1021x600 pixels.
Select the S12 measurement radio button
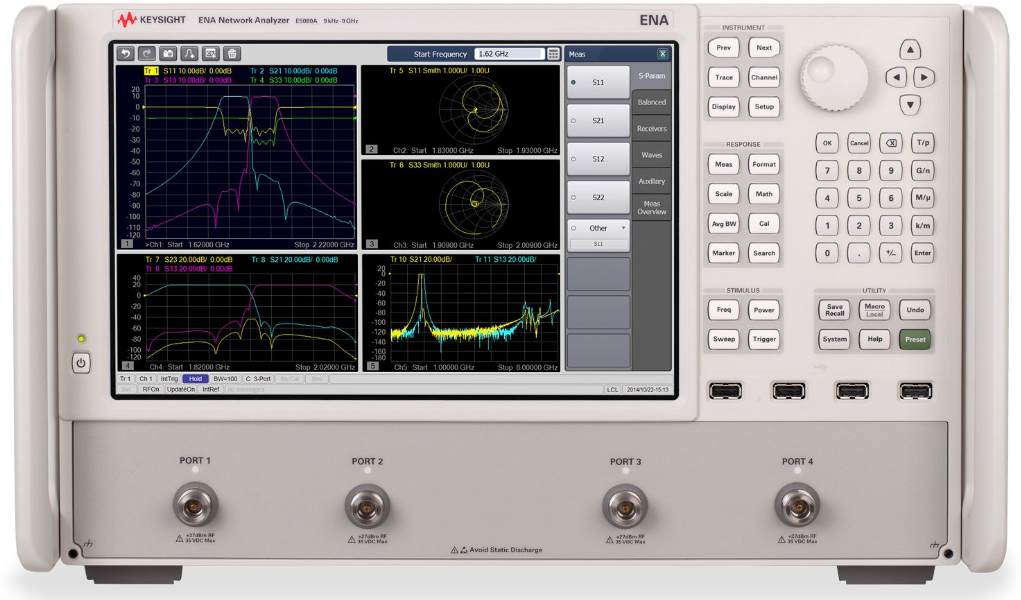pyautogui.click(x=598, y=159)
